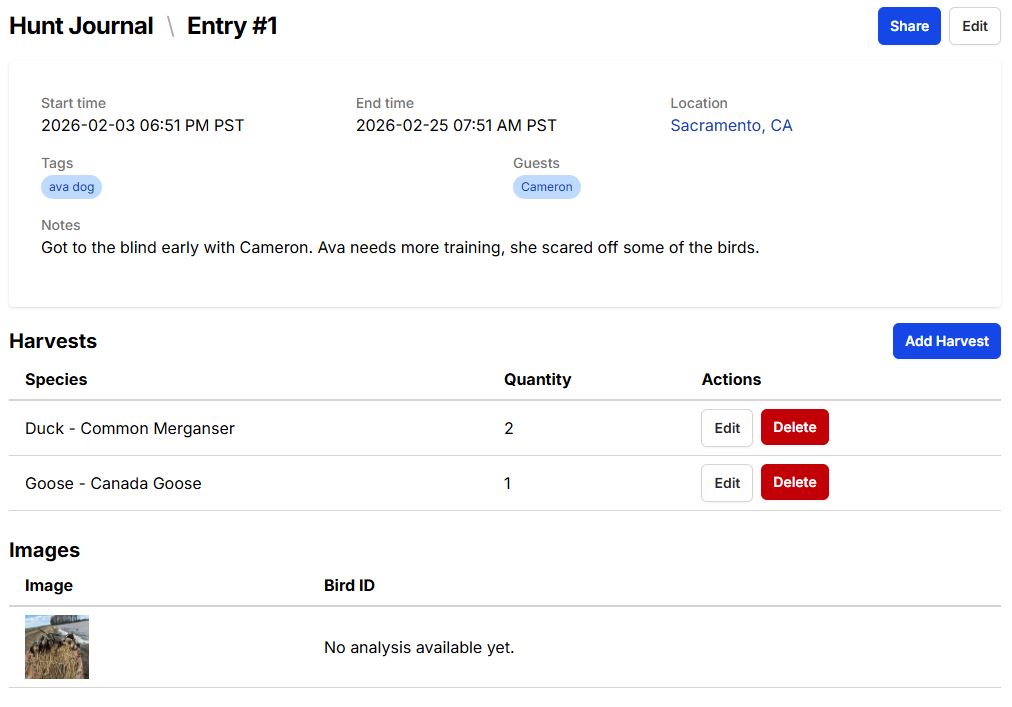Navigate back via the Hunt Journal breadcrumb
The image size is (1012, 707).
[81, 25]
